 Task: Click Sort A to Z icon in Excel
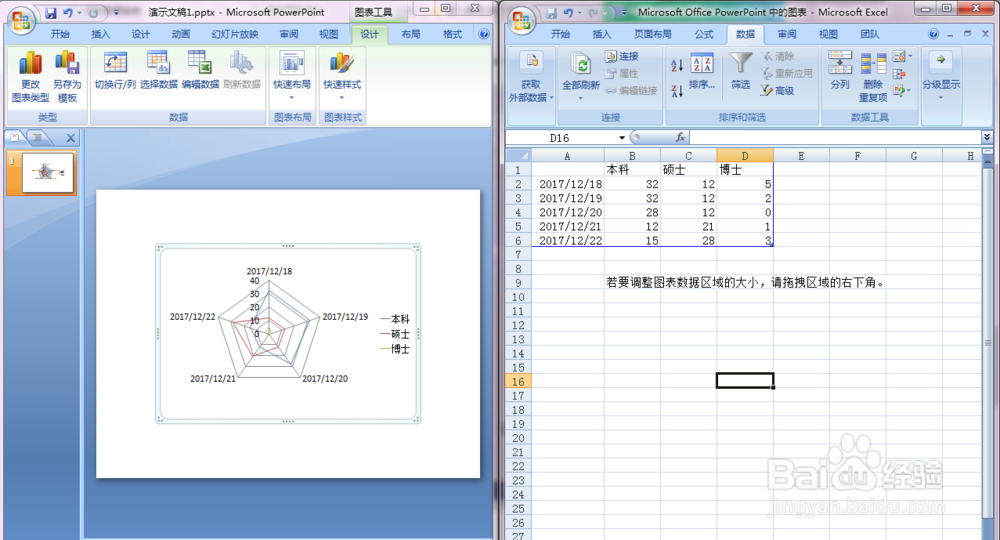(677, 64)
